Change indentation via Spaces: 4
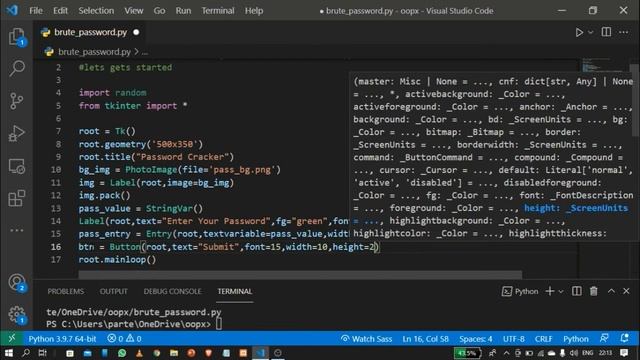The height and width of the screenshot is (360, 640). [476, 339]
